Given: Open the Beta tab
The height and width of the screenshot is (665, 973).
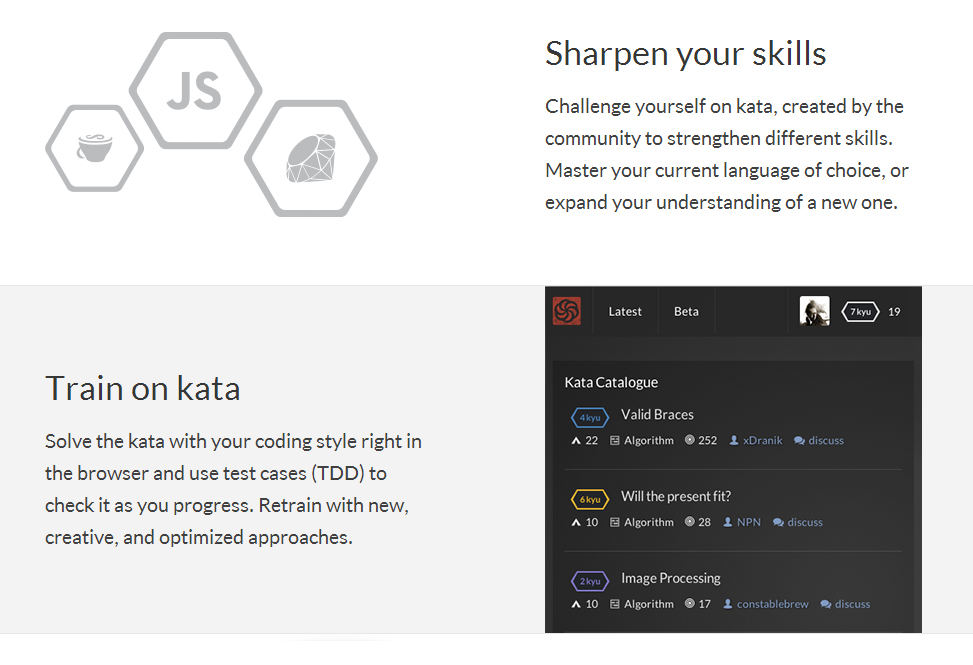Looking at the screenshot, I should [x=686, y=311].
